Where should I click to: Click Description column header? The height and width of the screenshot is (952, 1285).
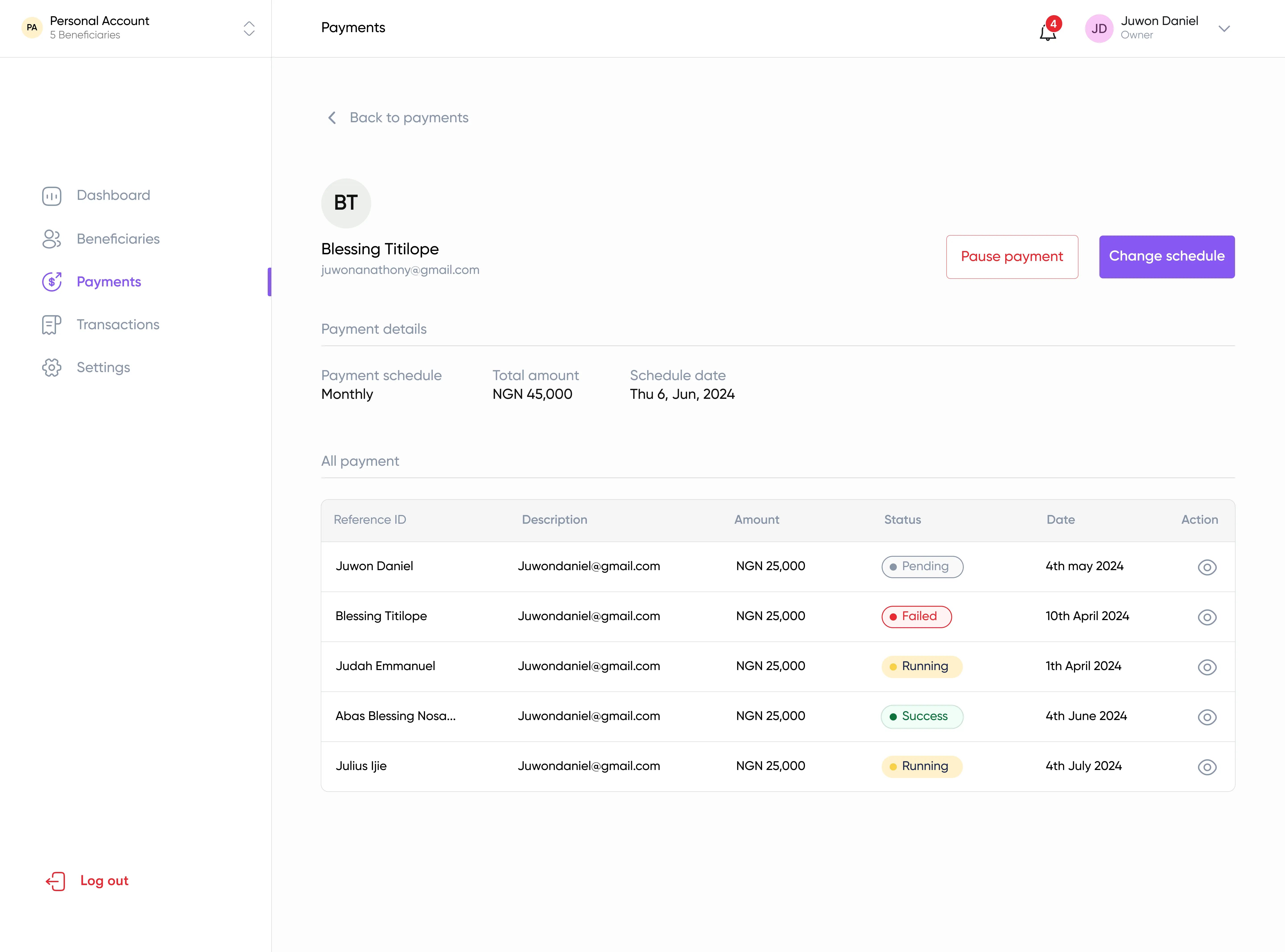[x=554, y=520]
